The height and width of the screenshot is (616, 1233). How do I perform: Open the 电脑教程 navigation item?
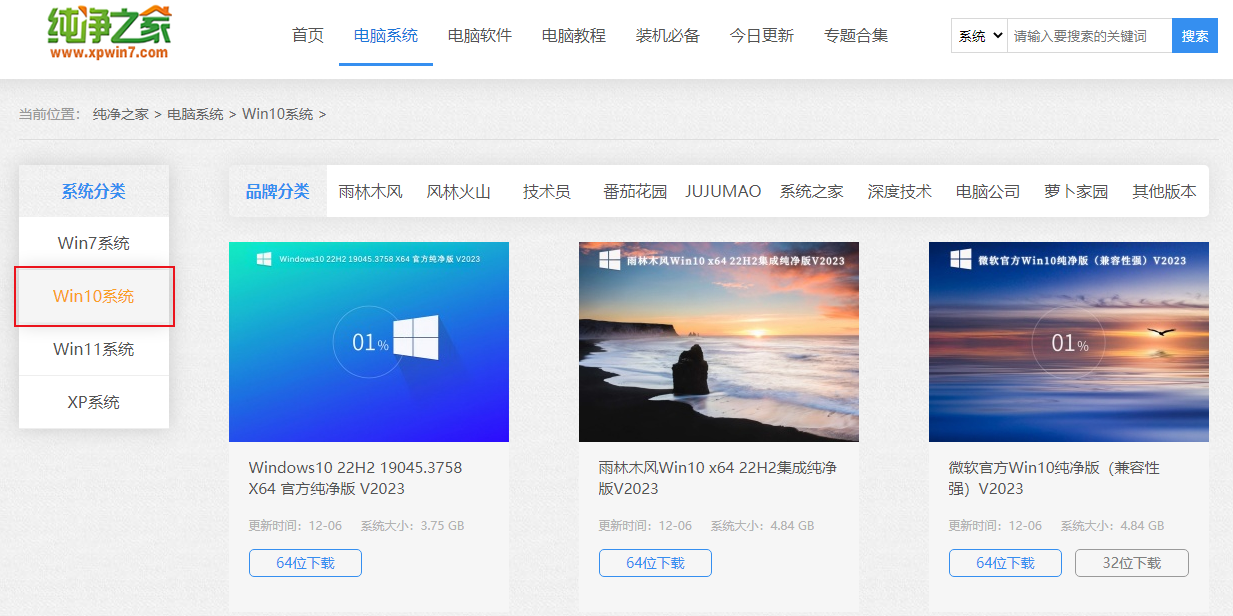573,34
